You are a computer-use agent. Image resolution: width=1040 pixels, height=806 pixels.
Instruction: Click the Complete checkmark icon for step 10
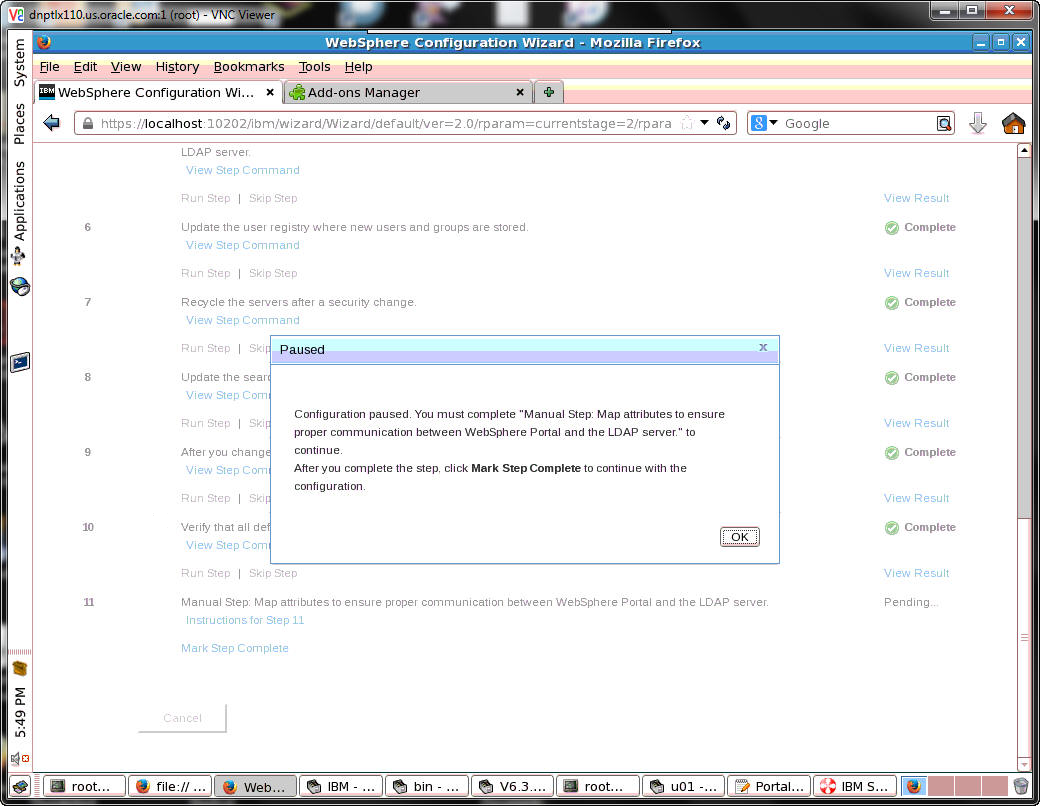click(892, 527)
